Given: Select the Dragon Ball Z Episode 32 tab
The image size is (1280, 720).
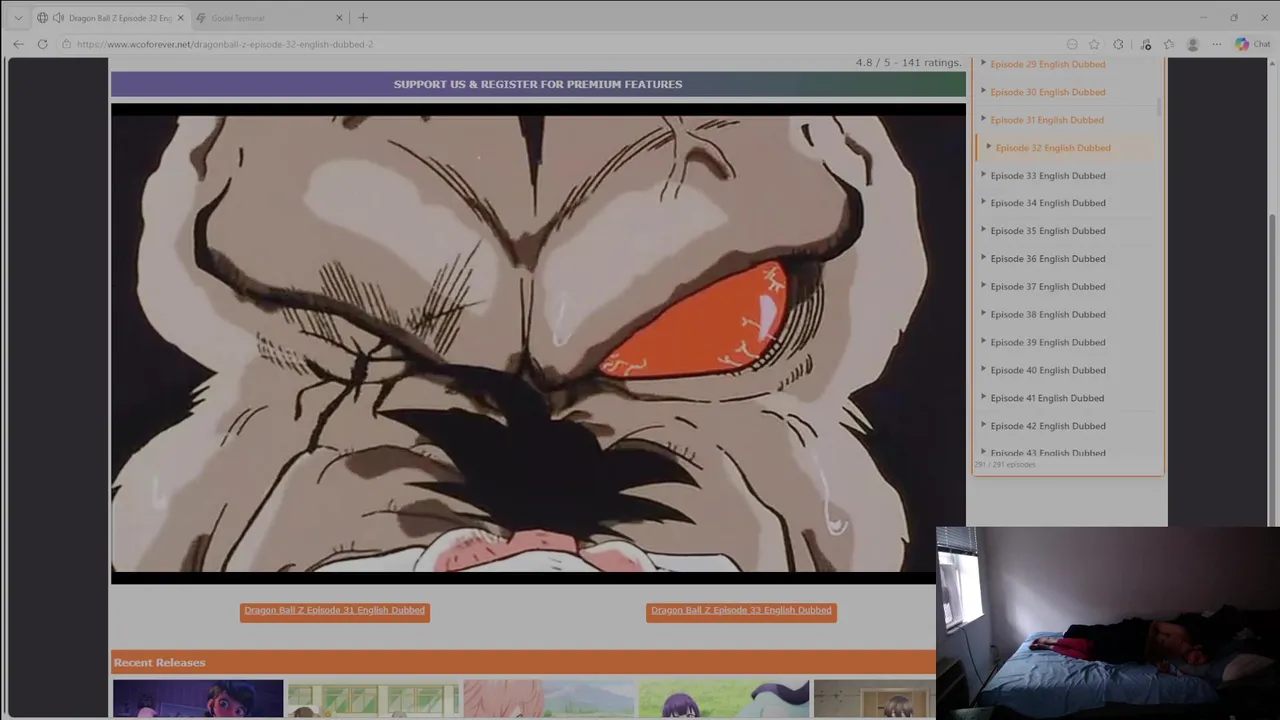Looking at the screenshot, I should tap(110, 18).
